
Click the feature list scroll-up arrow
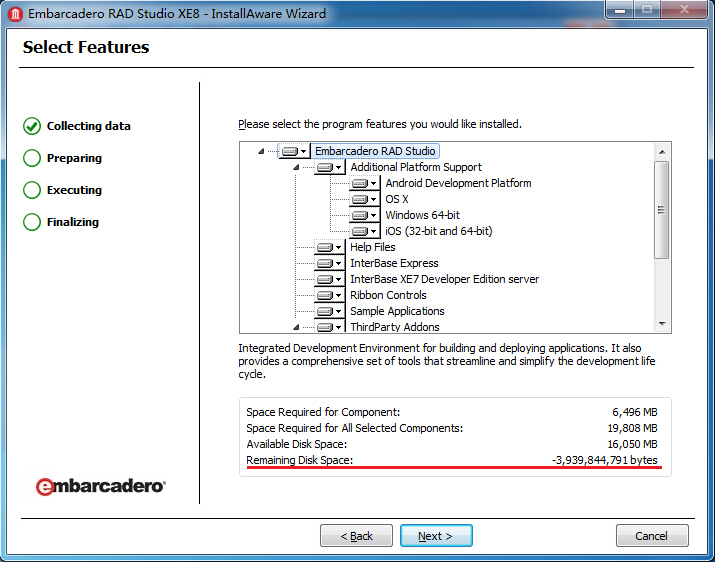662,151
